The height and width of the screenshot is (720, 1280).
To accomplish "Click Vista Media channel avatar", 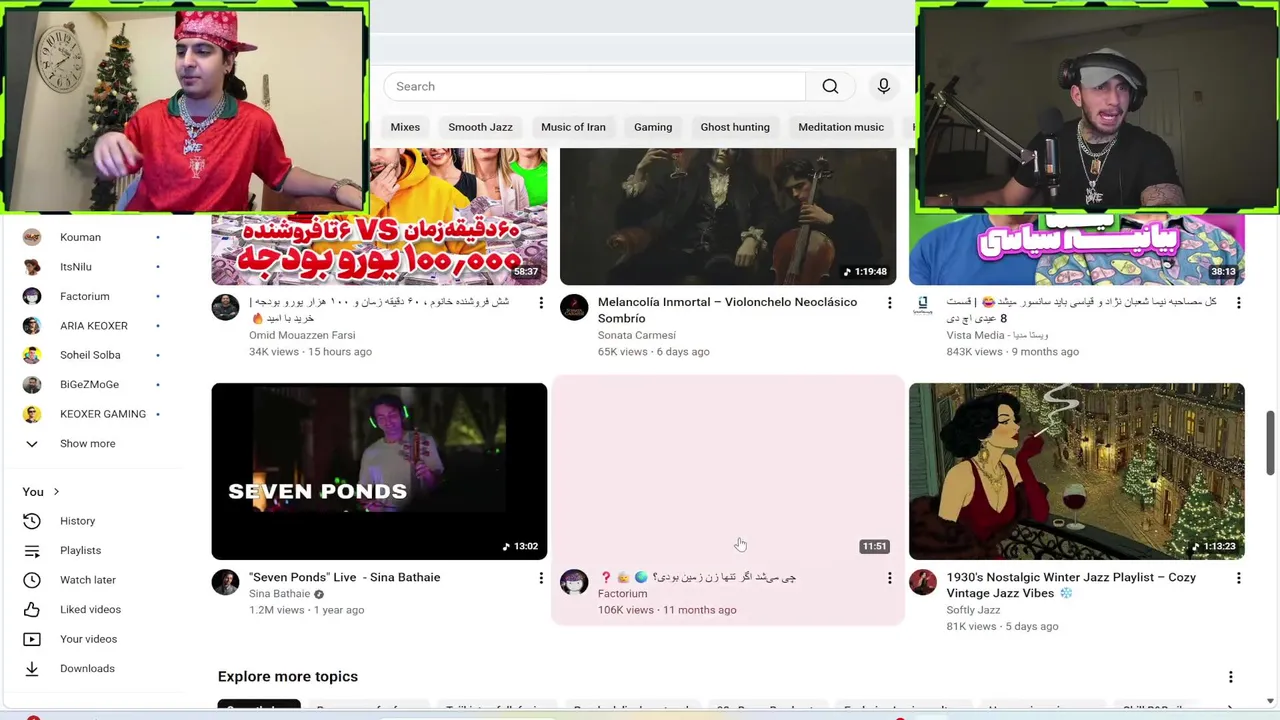I will pyautogui.click(x=923, y=307).
